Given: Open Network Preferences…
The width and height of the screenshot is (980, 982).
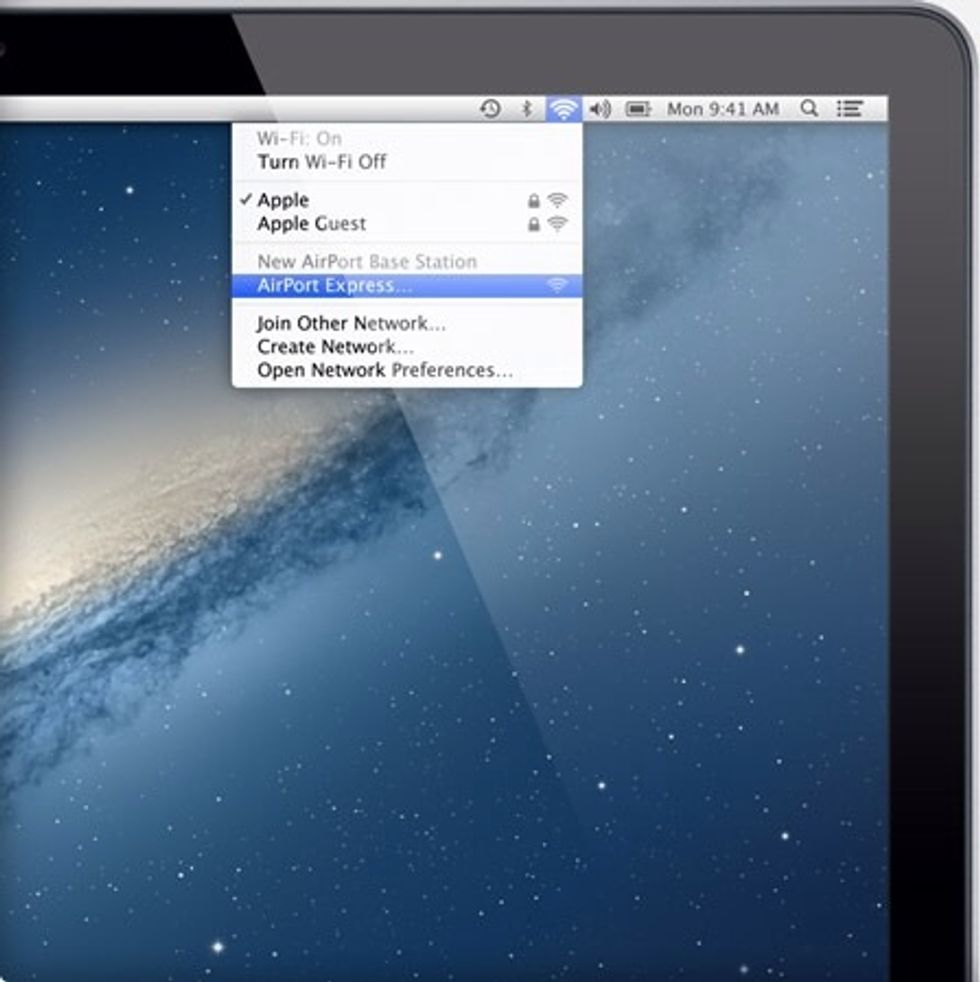Looking at the screenshot, I should pyautogui.click(x=407, y=370).
